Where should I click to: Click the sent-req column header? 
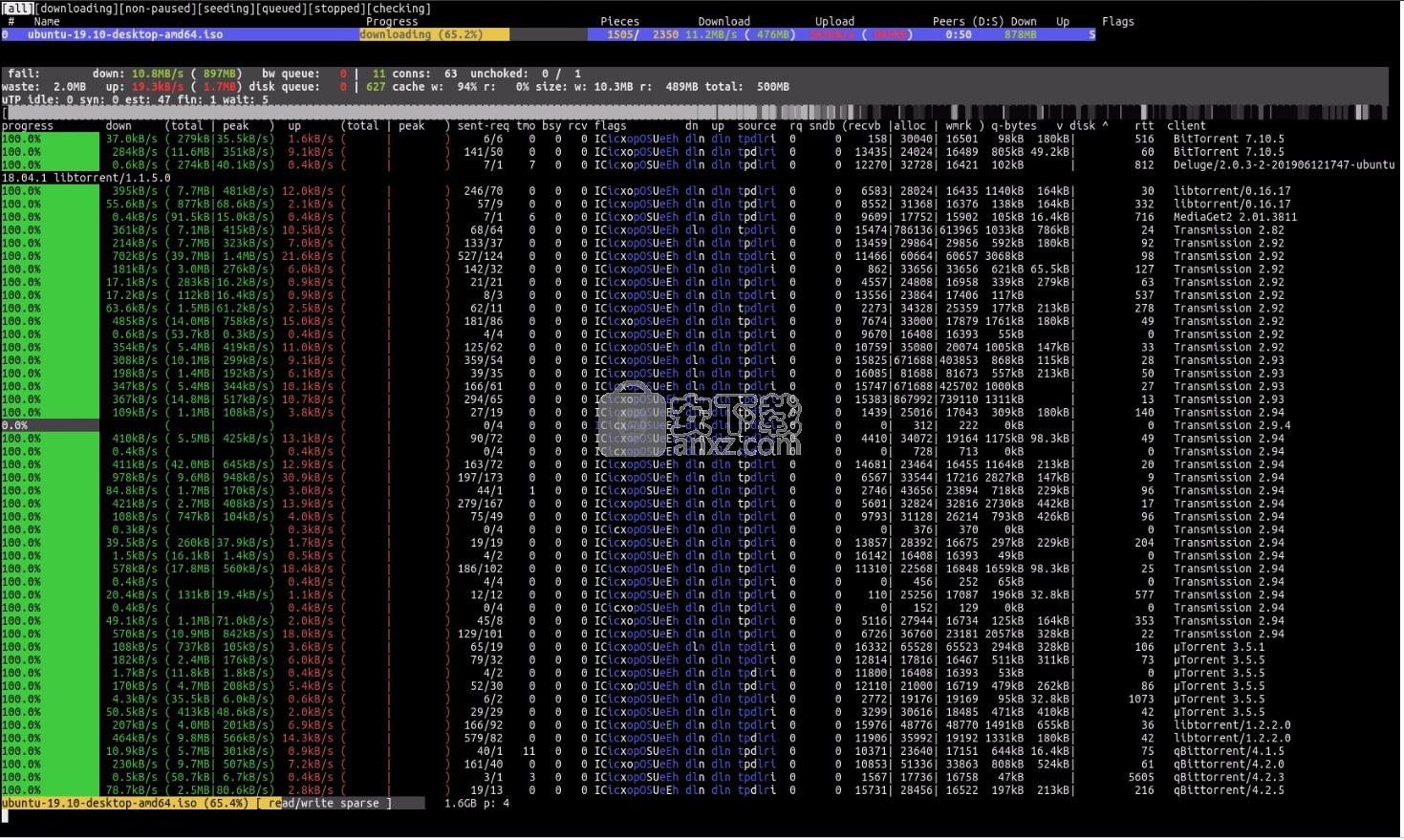483,125
